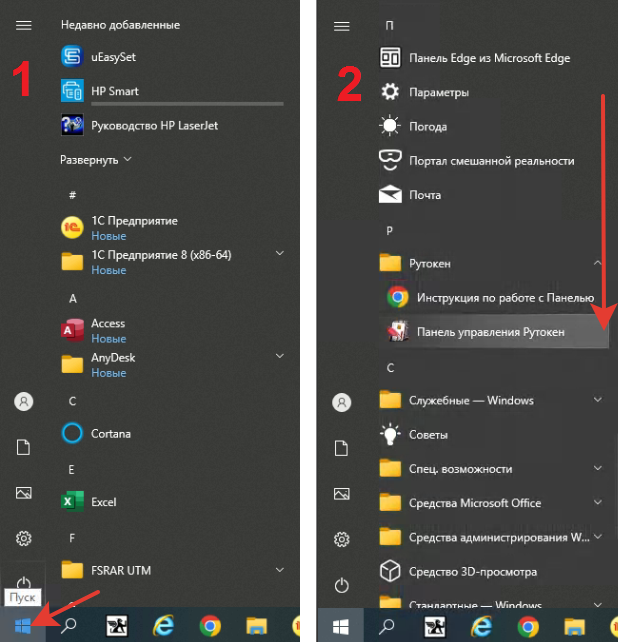Open settings gear in left Start sidebar
Image resolution: width=618 pixels, height=642 pixels.
tap(23, 538)
